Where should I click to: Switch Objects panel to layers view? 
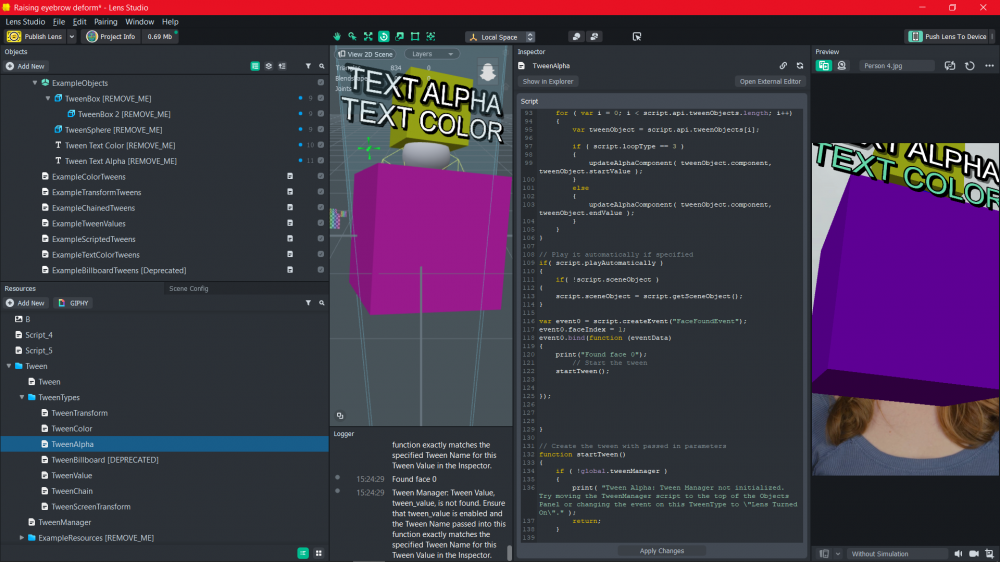[x=268, y=66]
